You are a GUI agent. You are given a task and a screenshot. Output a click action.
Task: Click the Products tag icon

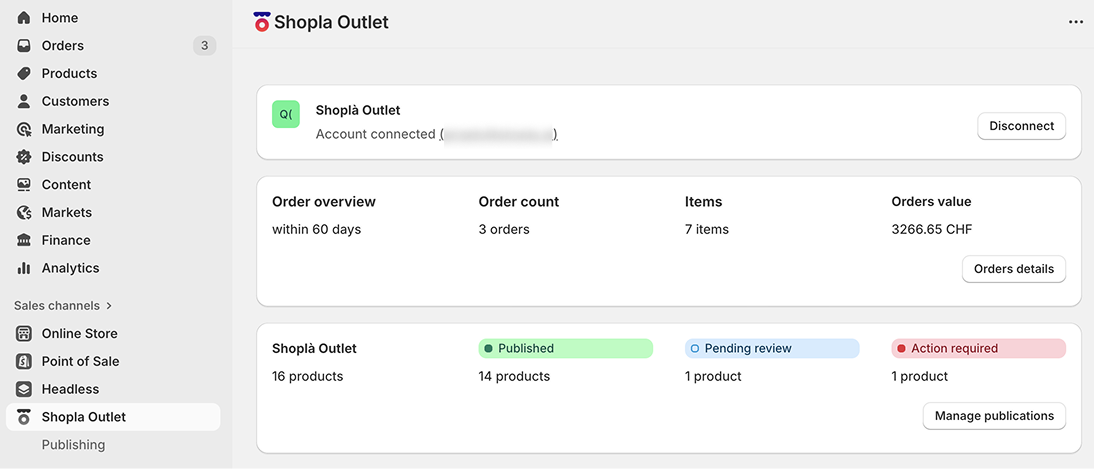point(24,74)
